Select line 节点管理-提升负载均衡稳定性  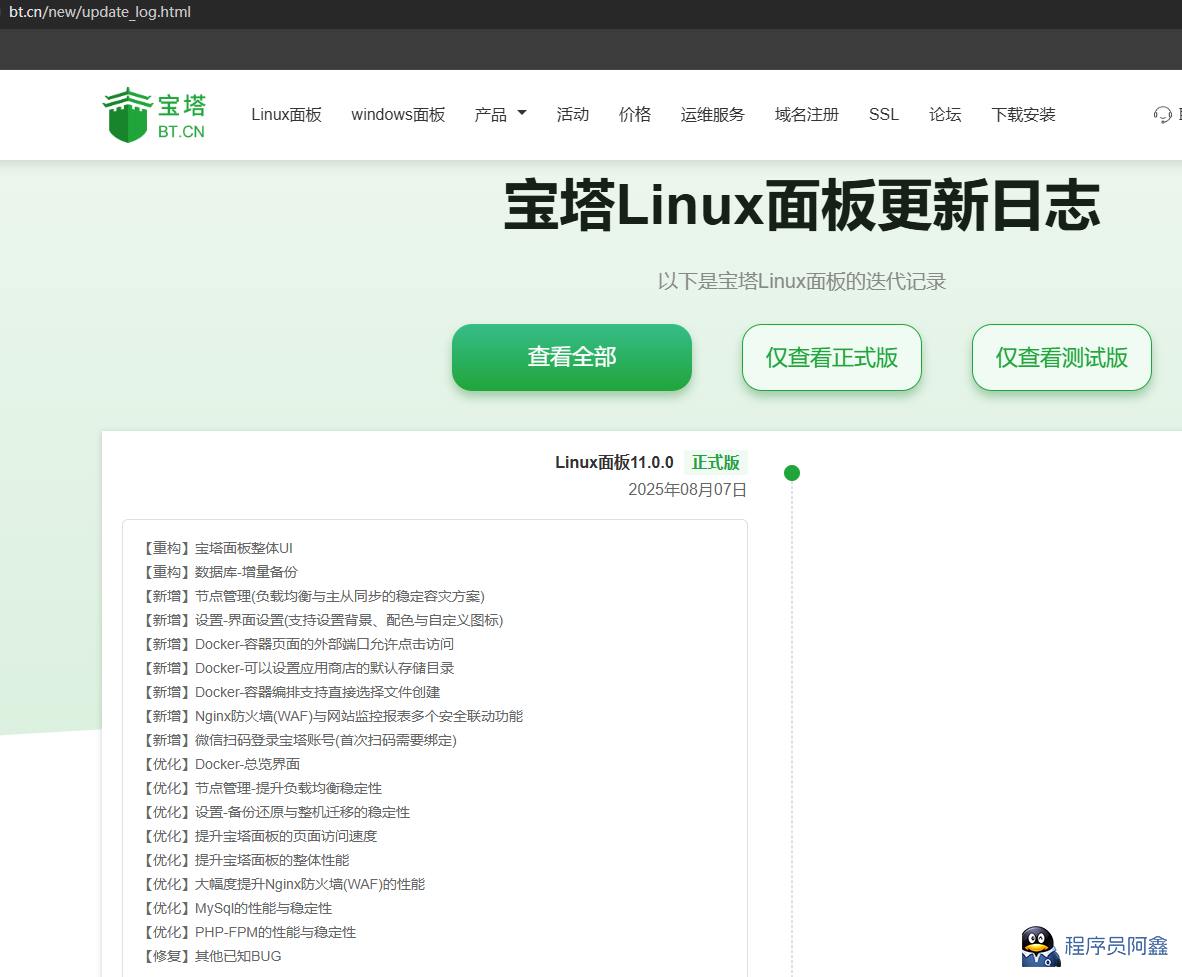(262, 789)
